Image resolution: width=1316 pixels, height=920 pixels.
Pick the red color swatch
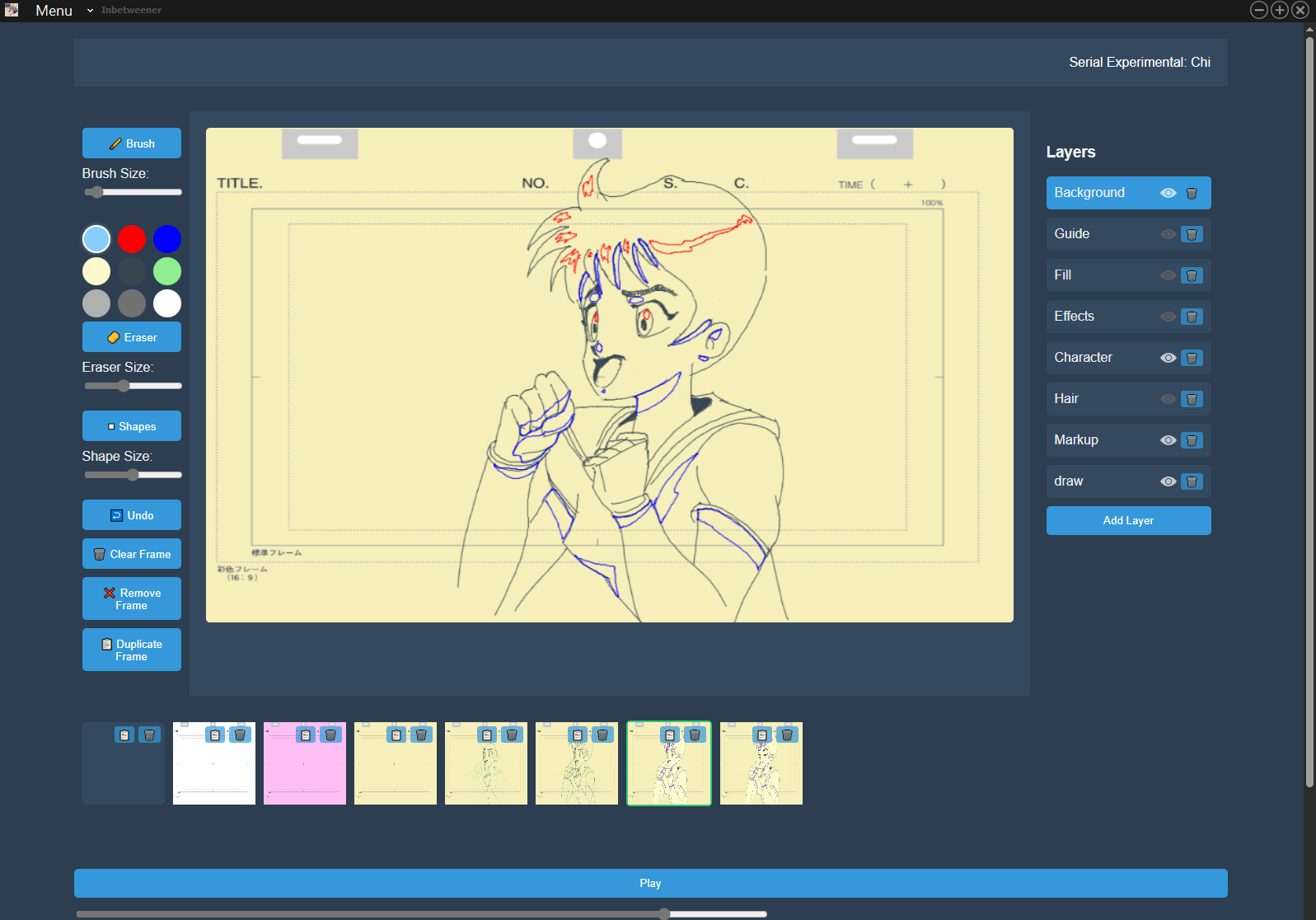(x=132, y=239)
